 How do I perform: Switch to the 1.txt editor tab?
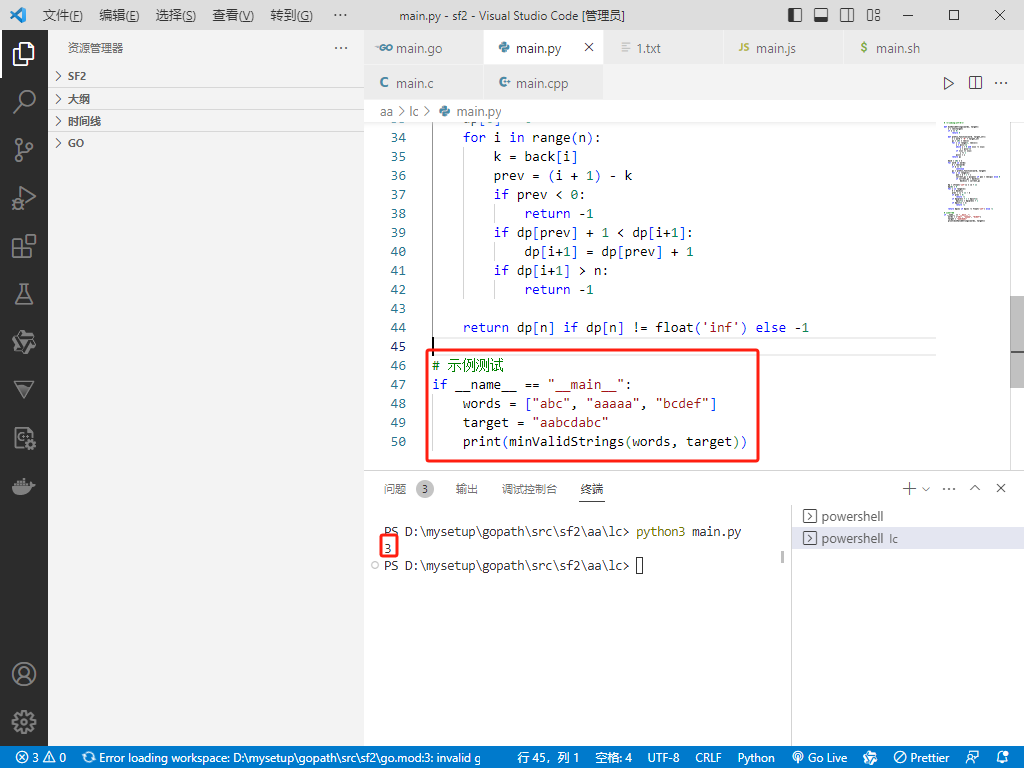point(664,48)
